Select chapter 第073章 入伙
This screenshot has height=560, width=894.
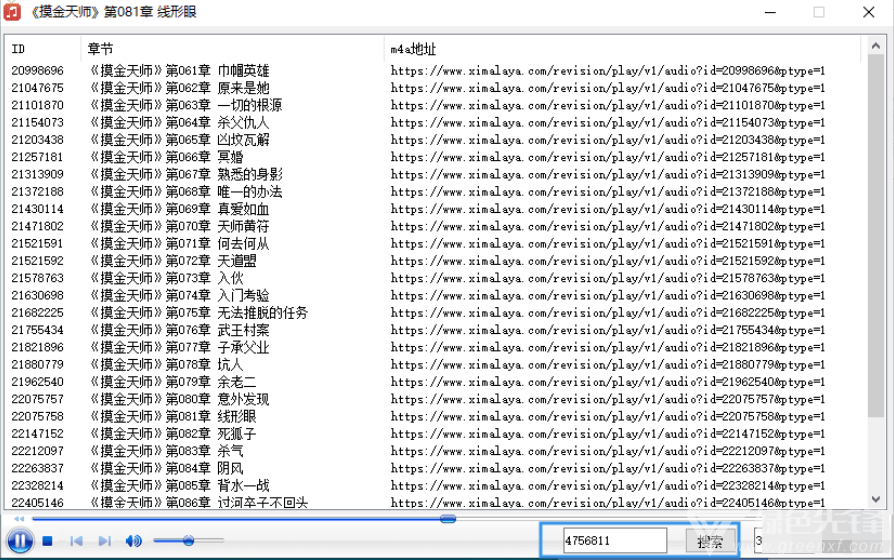[x=166, y=278]
